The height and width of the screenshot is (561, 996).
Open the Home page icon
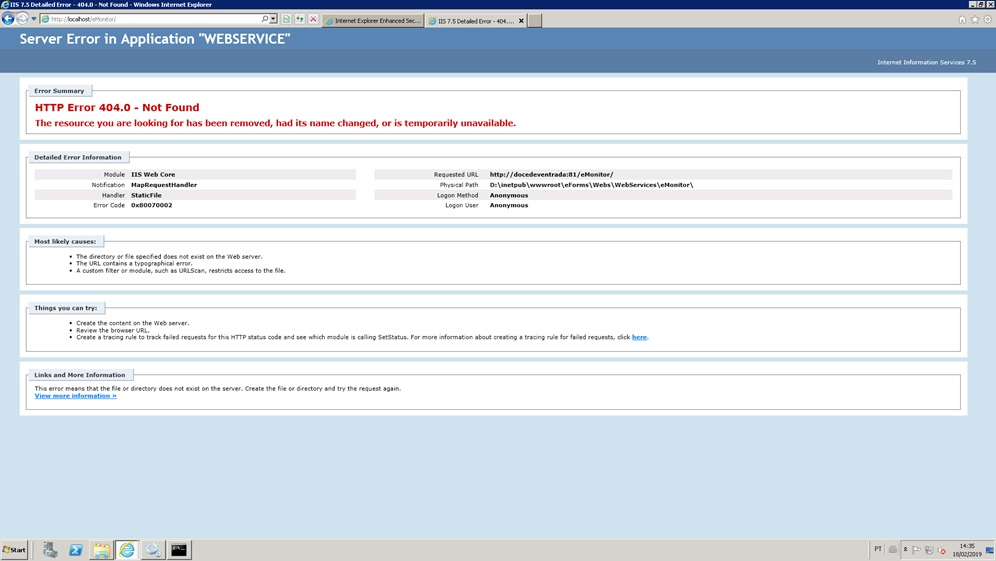(x=962, y=19)
